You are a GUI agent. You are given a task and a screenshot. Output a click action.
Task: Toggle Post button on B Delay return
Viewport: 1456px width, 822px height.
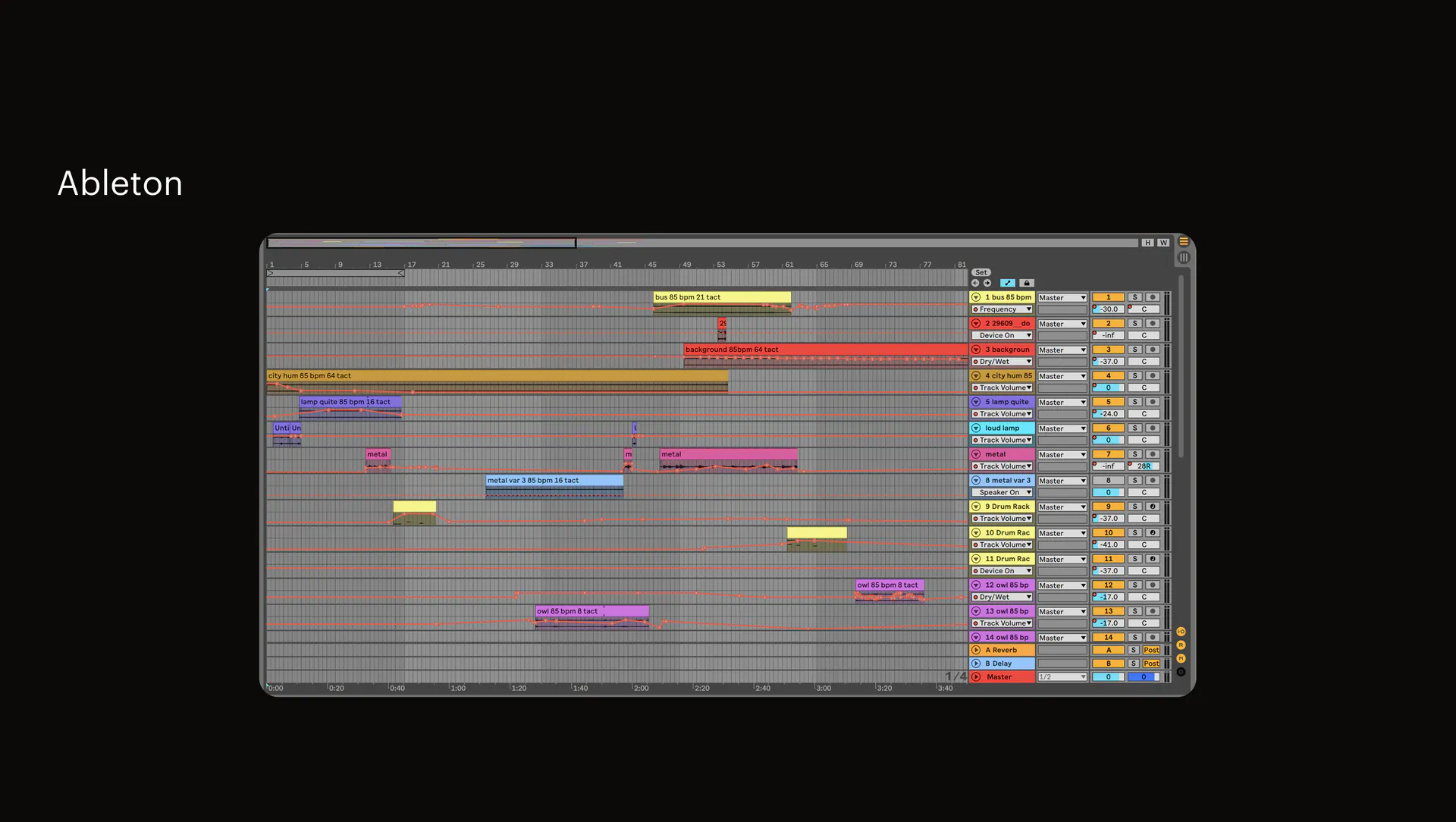pyautogui.click(x=1151, y=664)
